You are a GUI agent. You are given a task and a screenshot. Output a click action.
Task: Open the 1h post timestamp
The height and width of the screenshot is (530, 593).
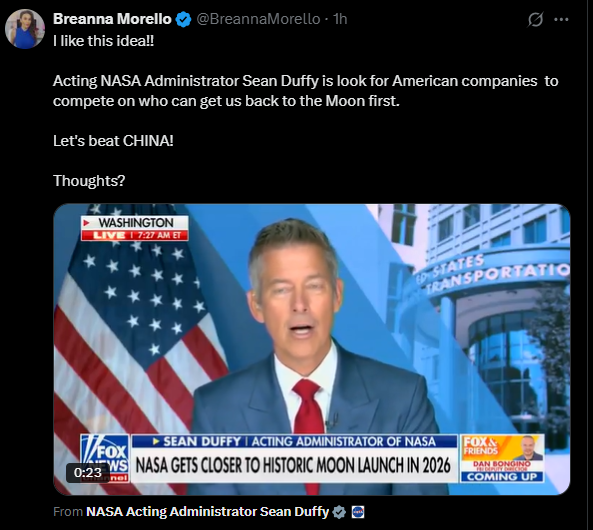340,19
